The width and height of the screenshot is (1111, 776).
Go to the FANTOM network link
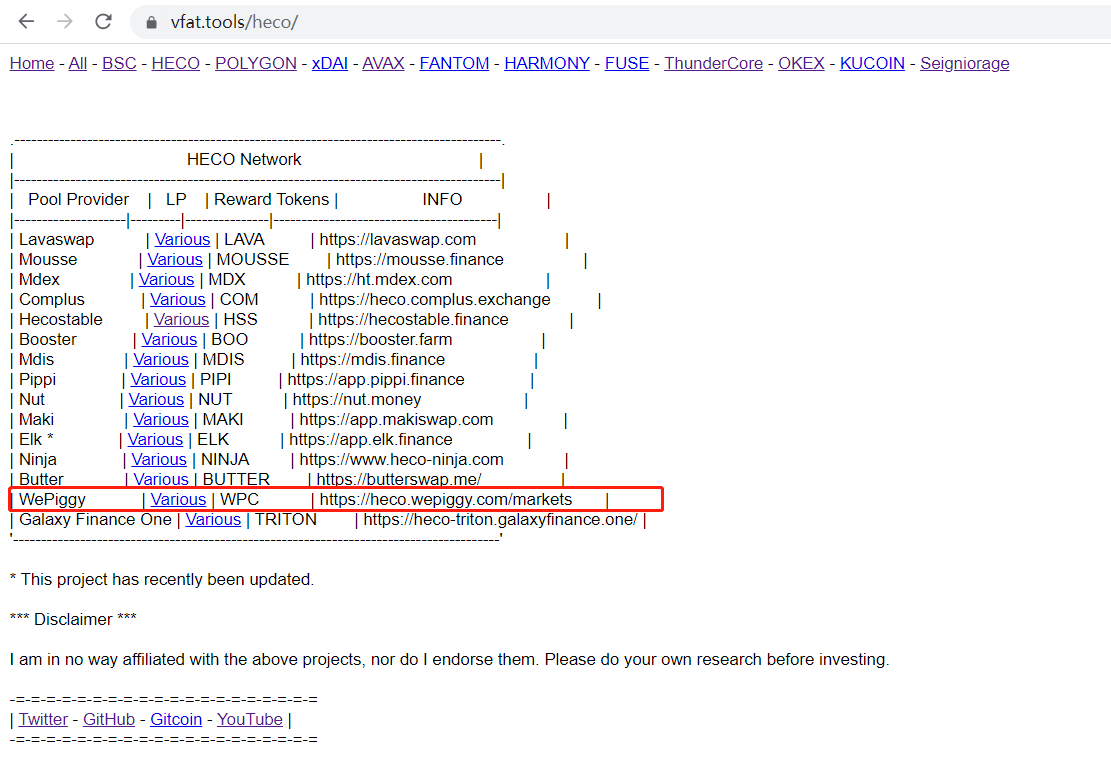pos(454,63)
